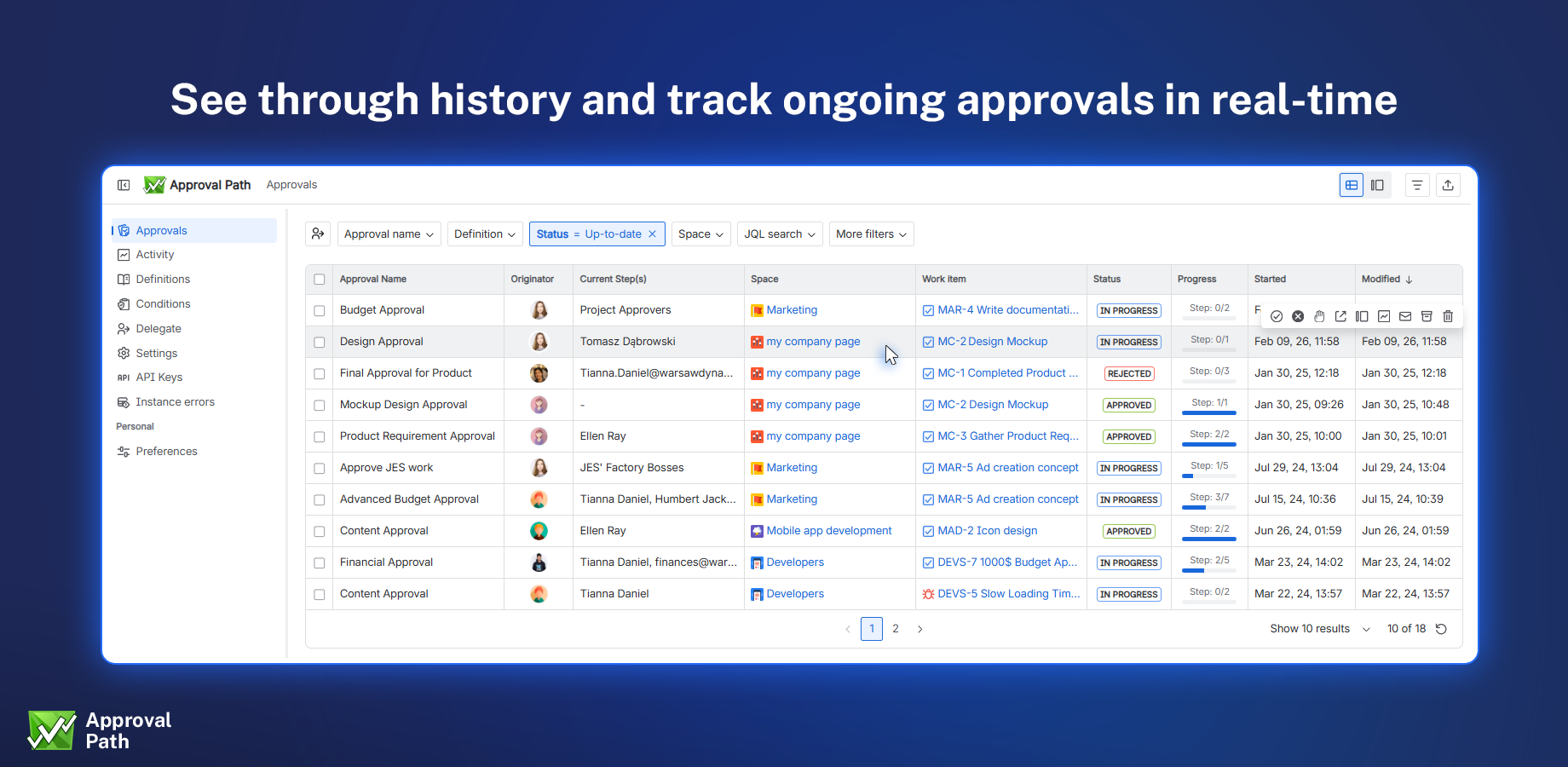Open Definitions in the sidebar
Image resolution: width=1568 pixels, height=767 pixels.
tap(162, 279)
